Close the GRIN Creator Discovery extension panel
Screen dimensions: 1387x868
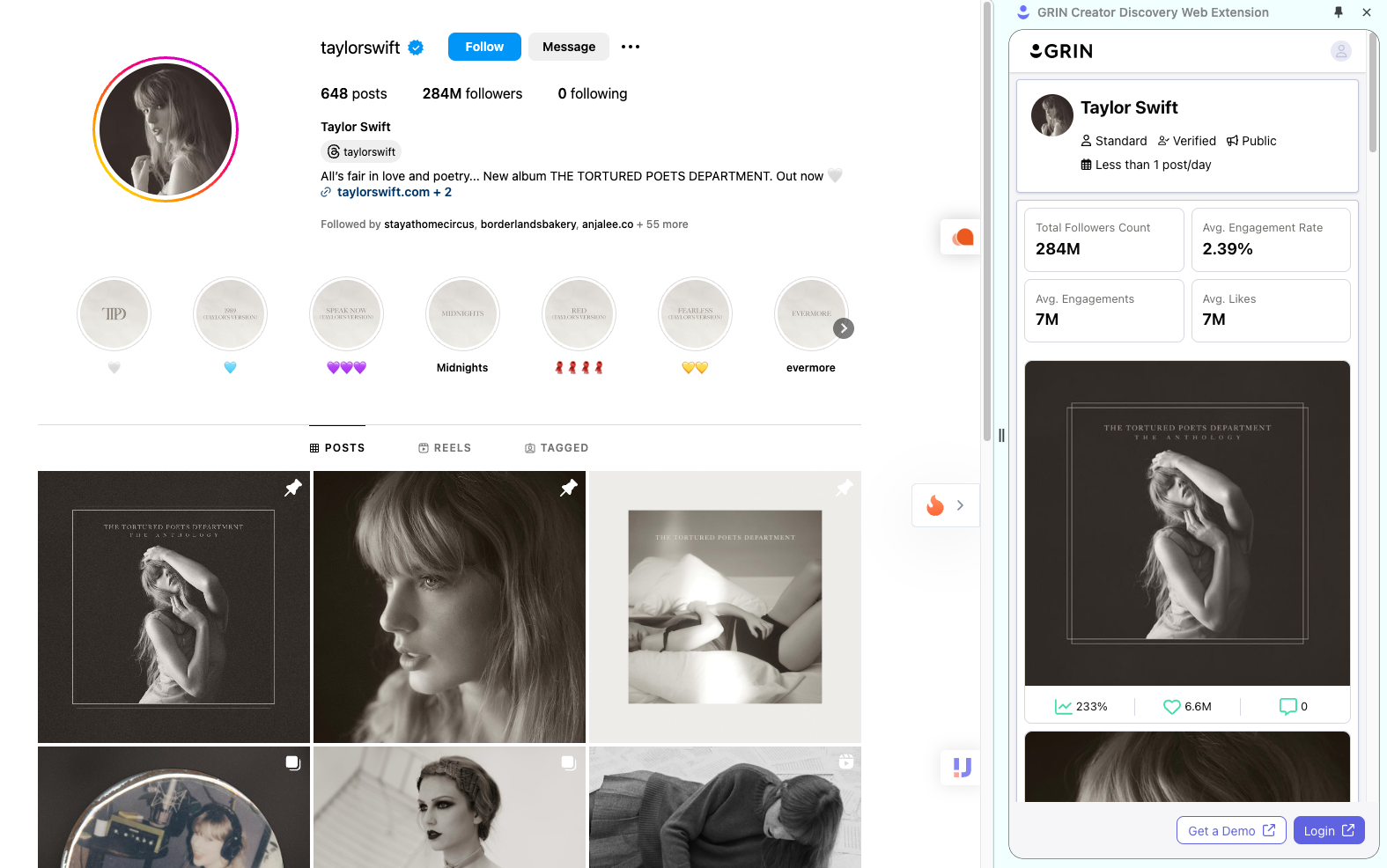(x=1367, y=12)
